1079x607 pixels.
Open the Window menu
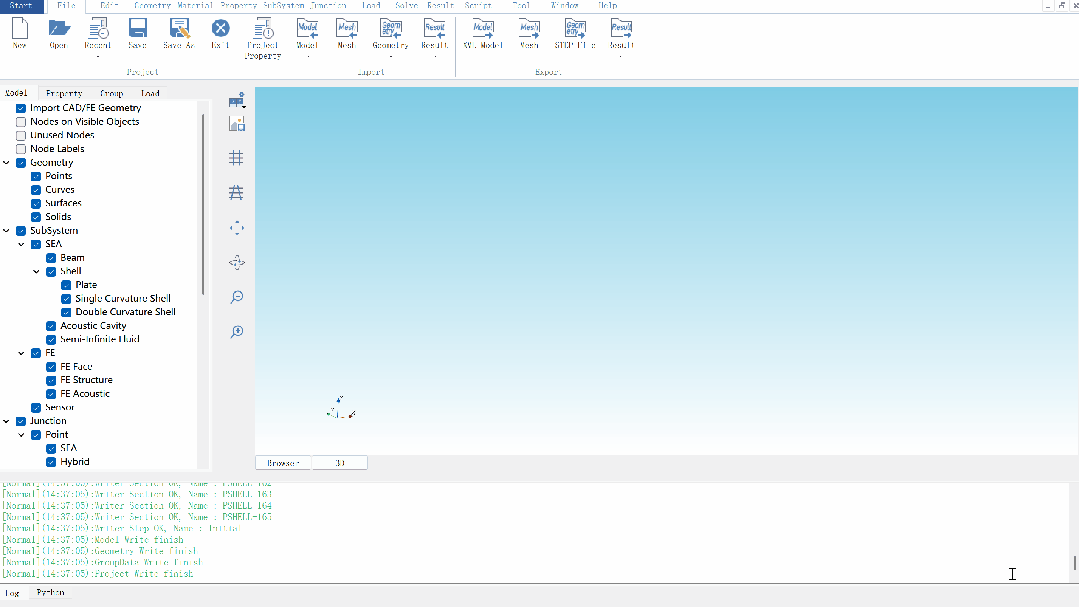click(x=564, y=6)
